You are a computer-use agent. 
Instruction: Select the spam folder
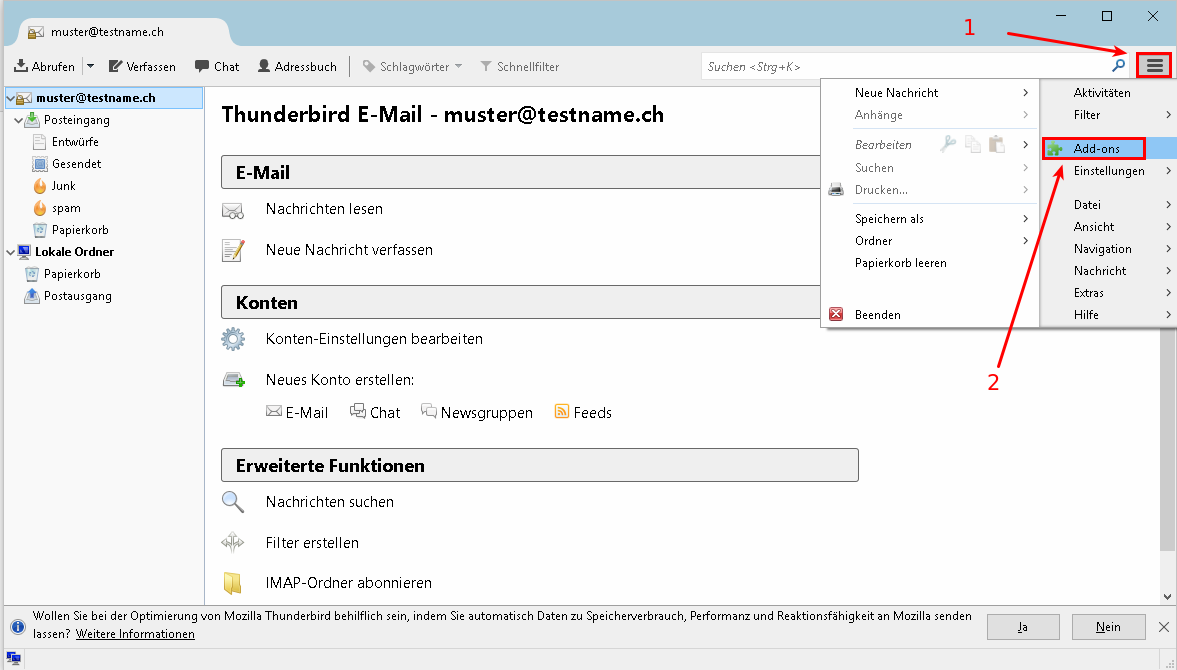[x=66, y=208]
